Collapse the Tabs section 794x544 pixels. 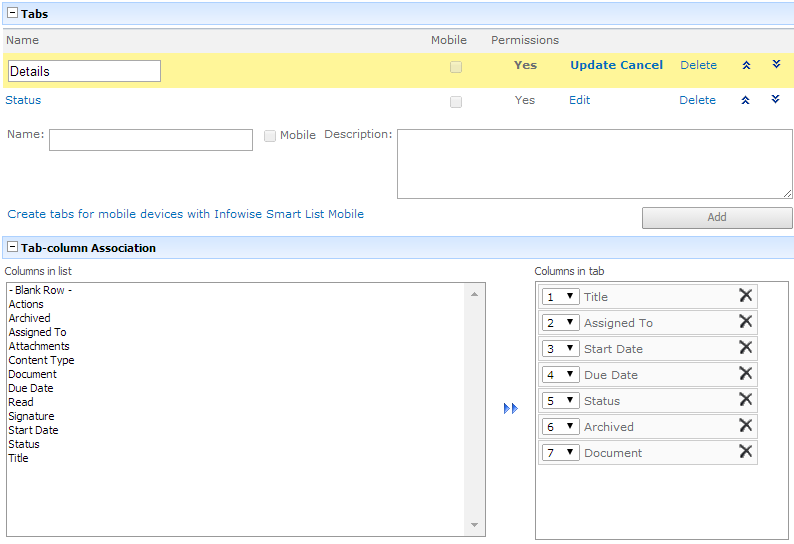(13, 13)
